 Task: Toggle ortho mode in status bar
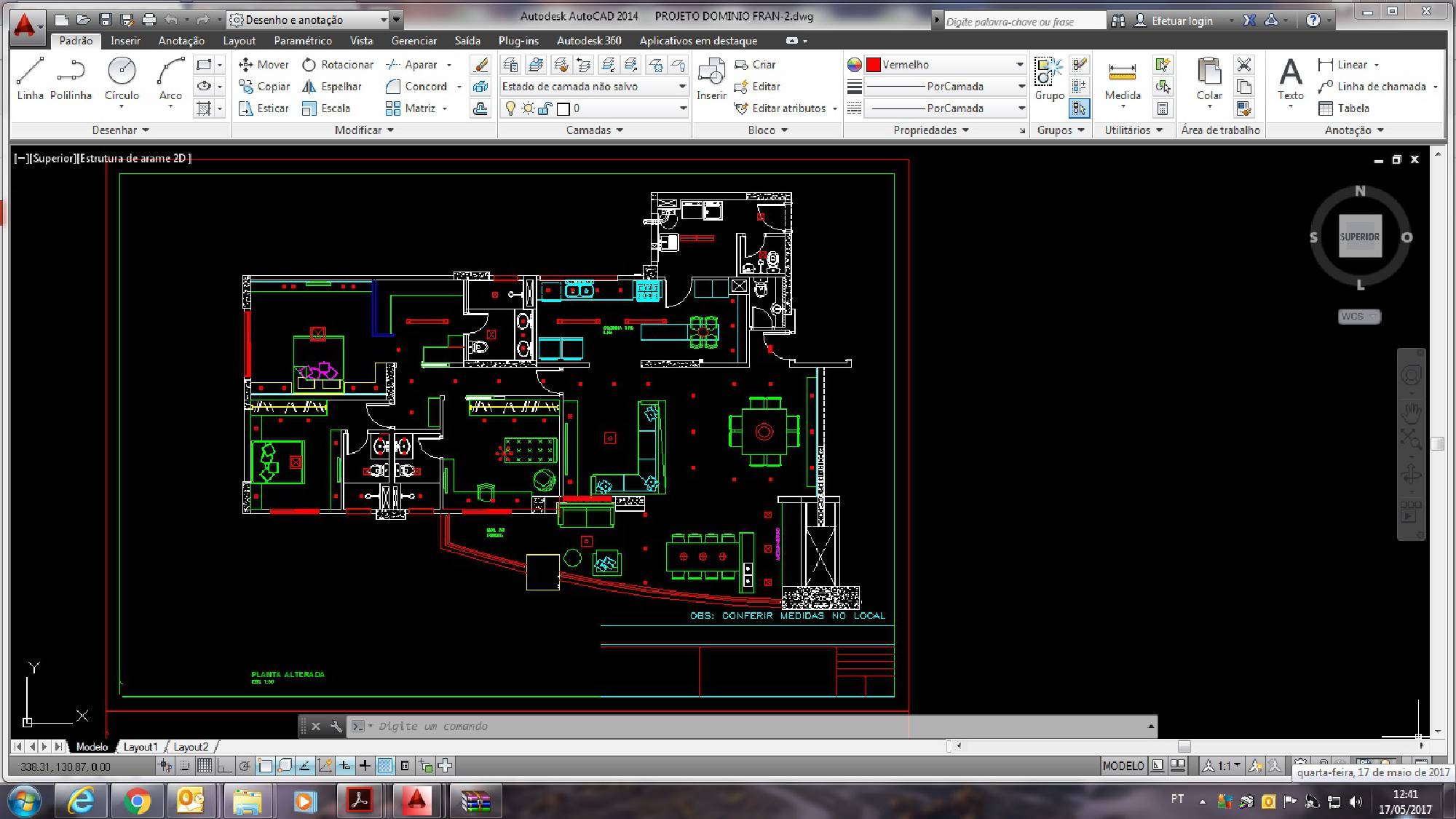224,766
